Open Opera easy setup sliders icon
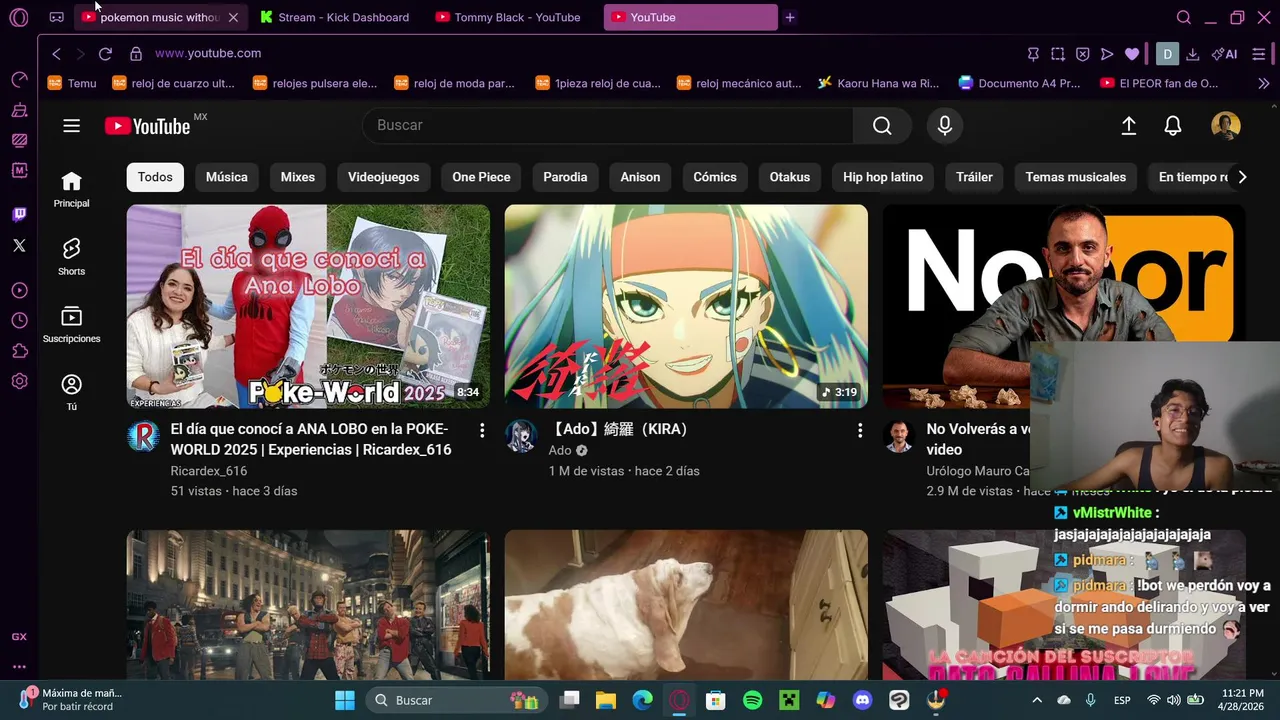The width and height of the screenshot is (1280, 720). coord(1259,54)
